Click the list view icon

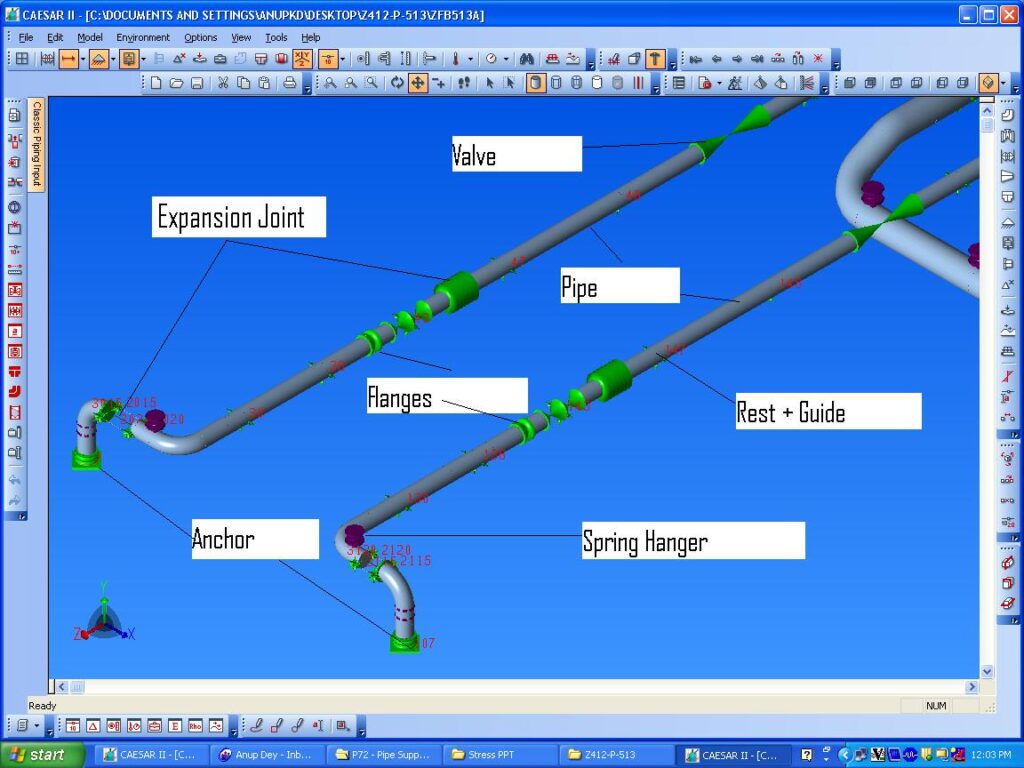coord(679,83)
